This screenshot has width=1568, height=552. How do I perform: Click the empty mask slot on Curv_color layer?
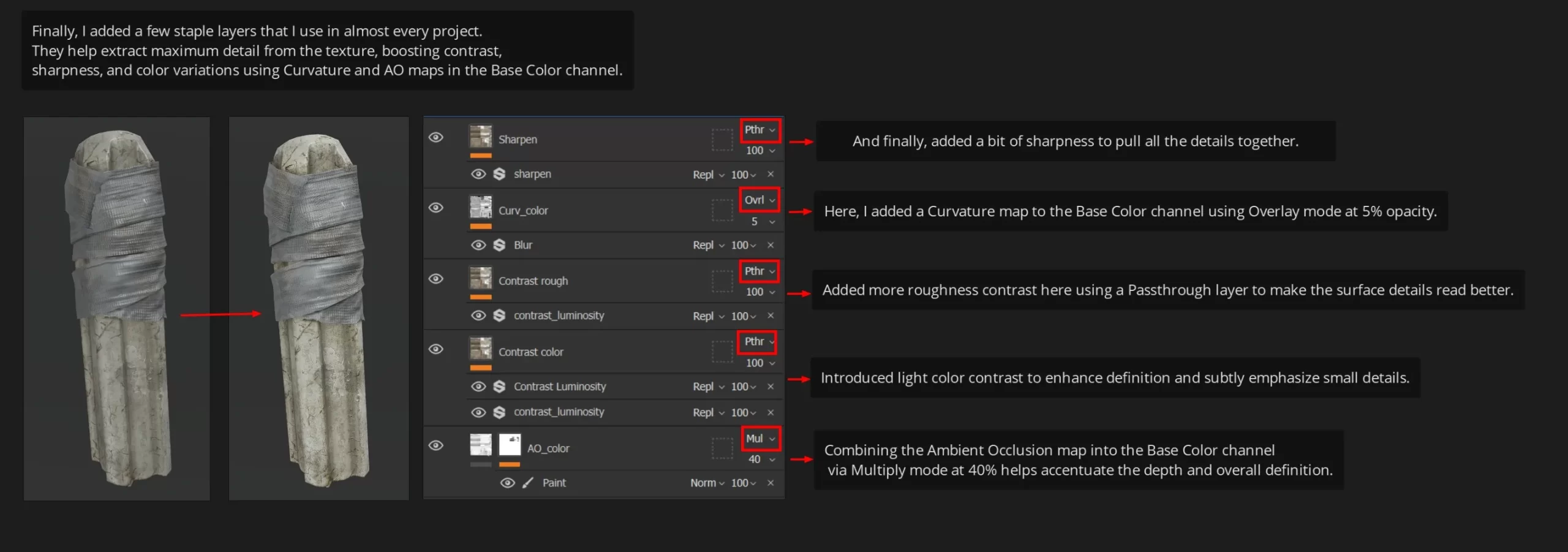tap(722, 210)
